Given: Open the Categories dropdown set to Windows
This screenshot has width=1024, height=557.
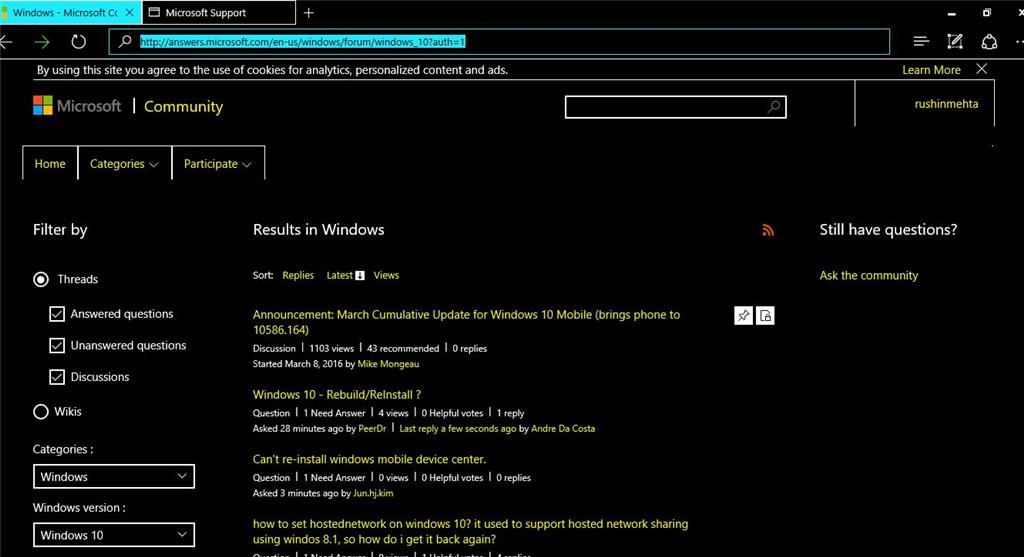Looking at the screenshot, I should (x=114, y=477).
